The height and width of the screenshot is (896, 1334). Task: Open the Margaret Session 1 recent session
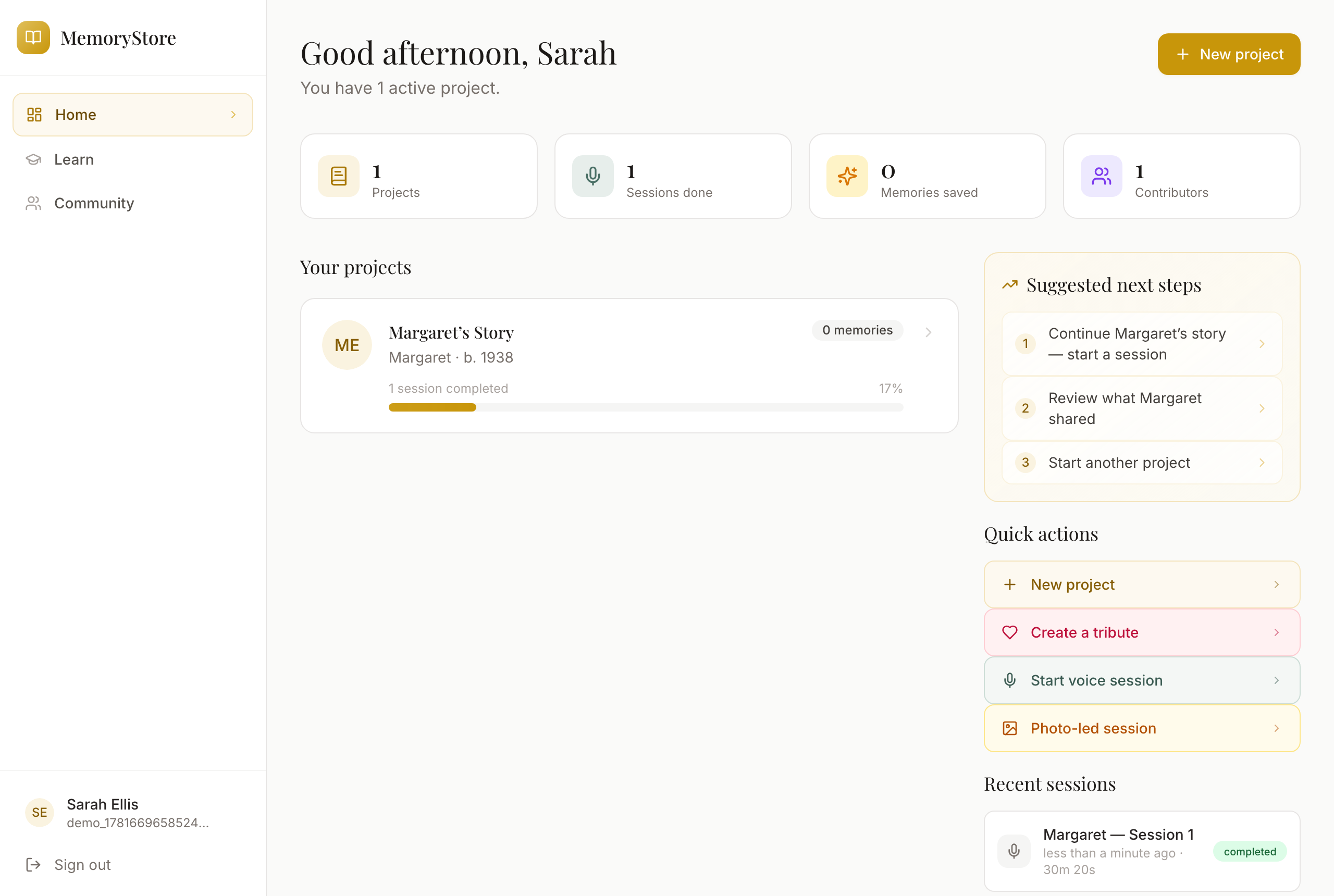1142,851
